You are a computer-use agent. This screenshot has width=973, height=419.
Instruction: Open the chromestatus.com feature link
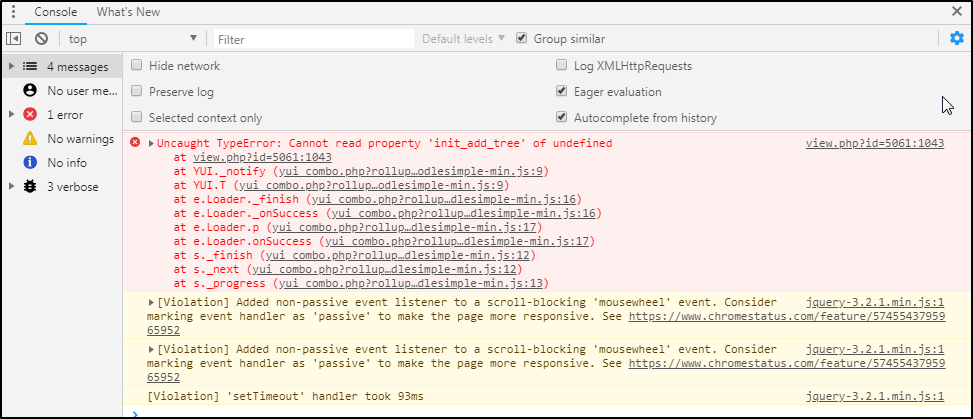pos(786,315)
